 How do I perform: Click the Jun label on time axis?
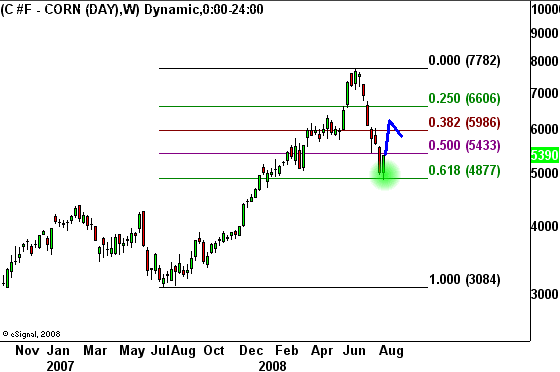(354, 351)
